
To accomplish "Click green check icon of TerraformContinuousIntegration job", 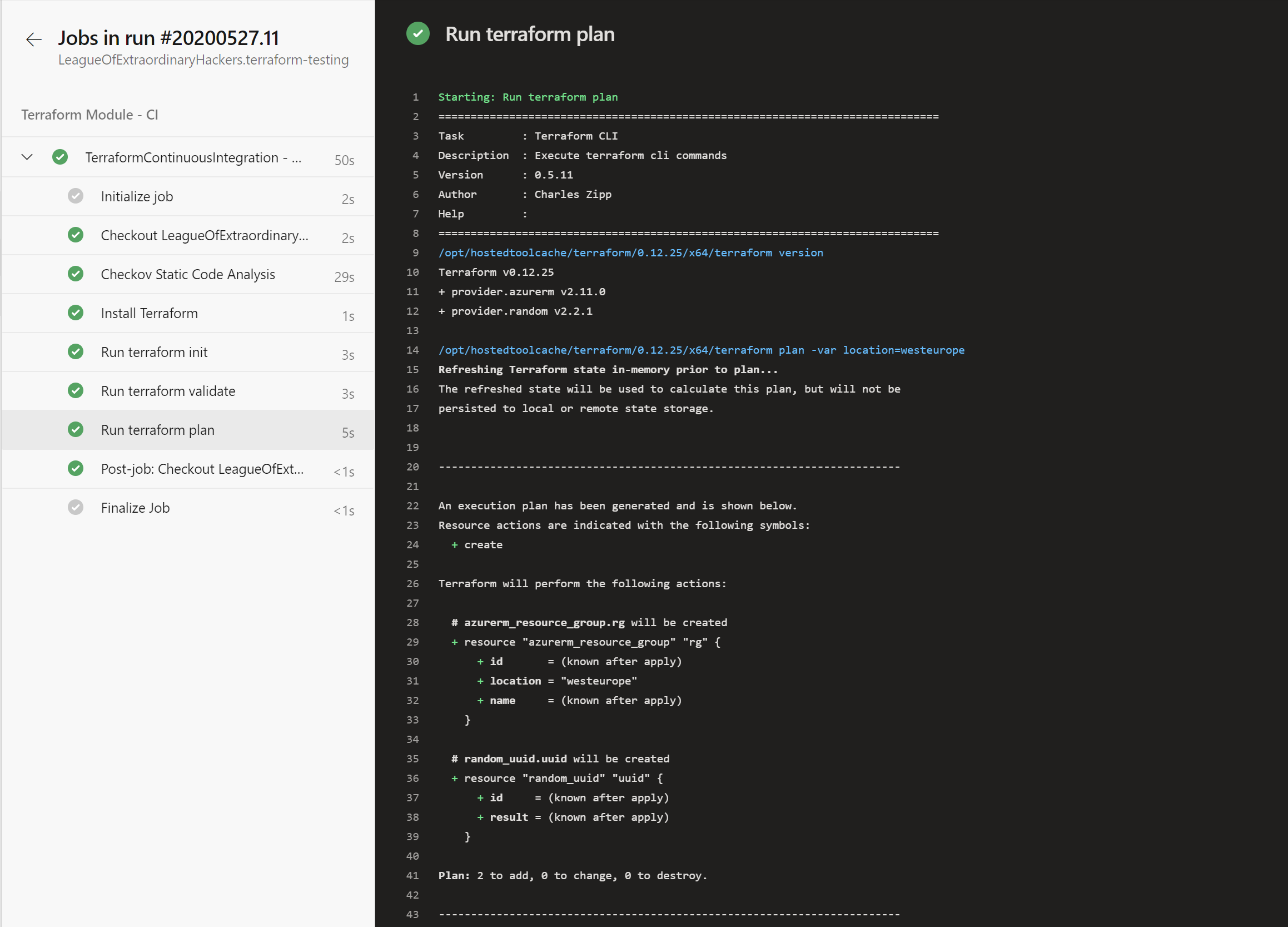I will pyautogui.click(x=60, y=157).
